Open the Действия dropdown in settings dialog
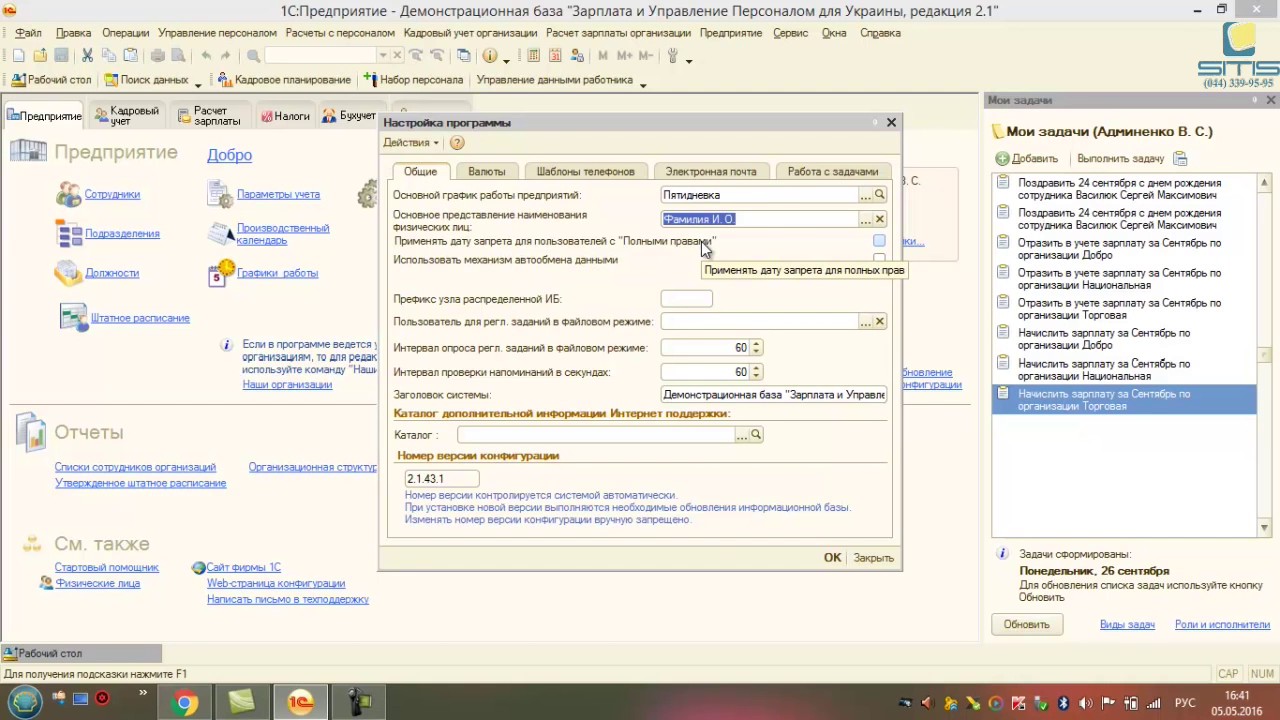The image size is (1280, 720). coord(410,143)
